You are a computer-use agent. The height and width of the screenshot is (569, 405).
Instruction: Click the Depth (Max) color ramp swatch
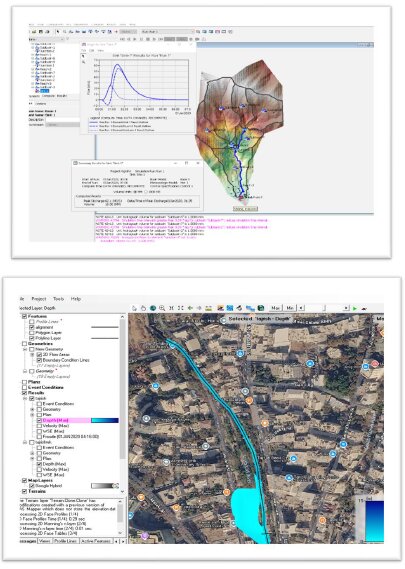click(x=105, y=421)
